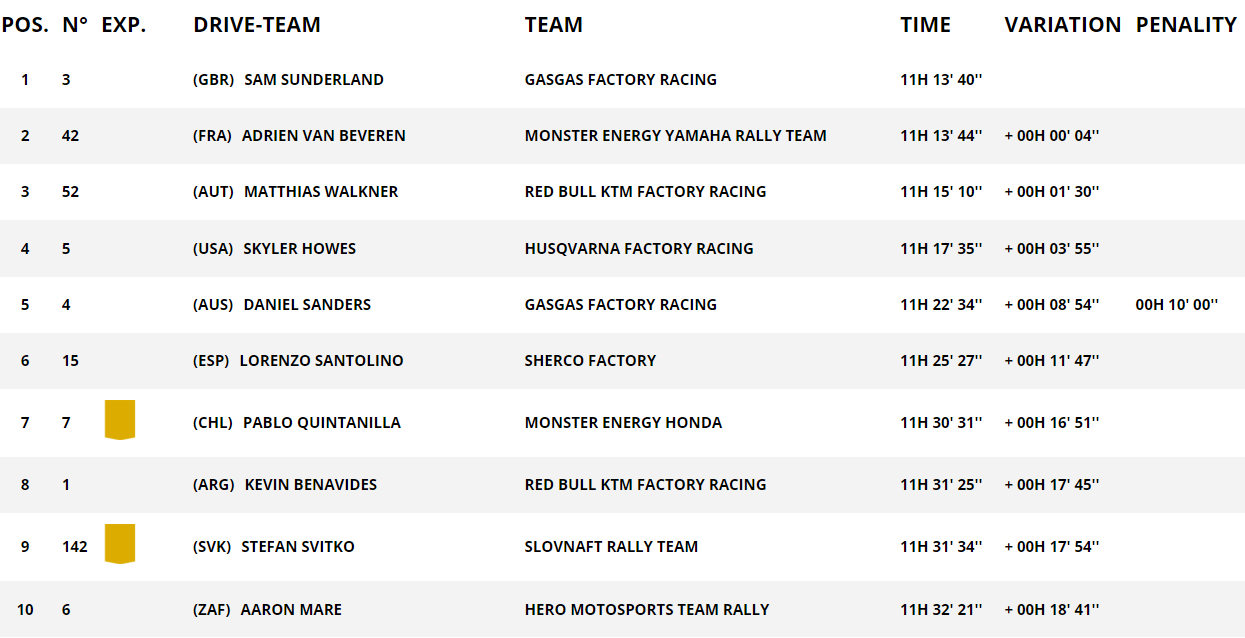Click the yellow marker beside Stefan Svitko

click(120, 544)
